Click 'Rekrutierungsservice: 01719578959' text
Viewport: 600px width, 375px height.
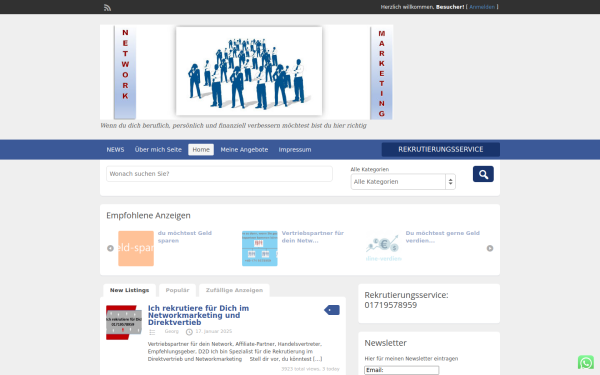(406, 300)
